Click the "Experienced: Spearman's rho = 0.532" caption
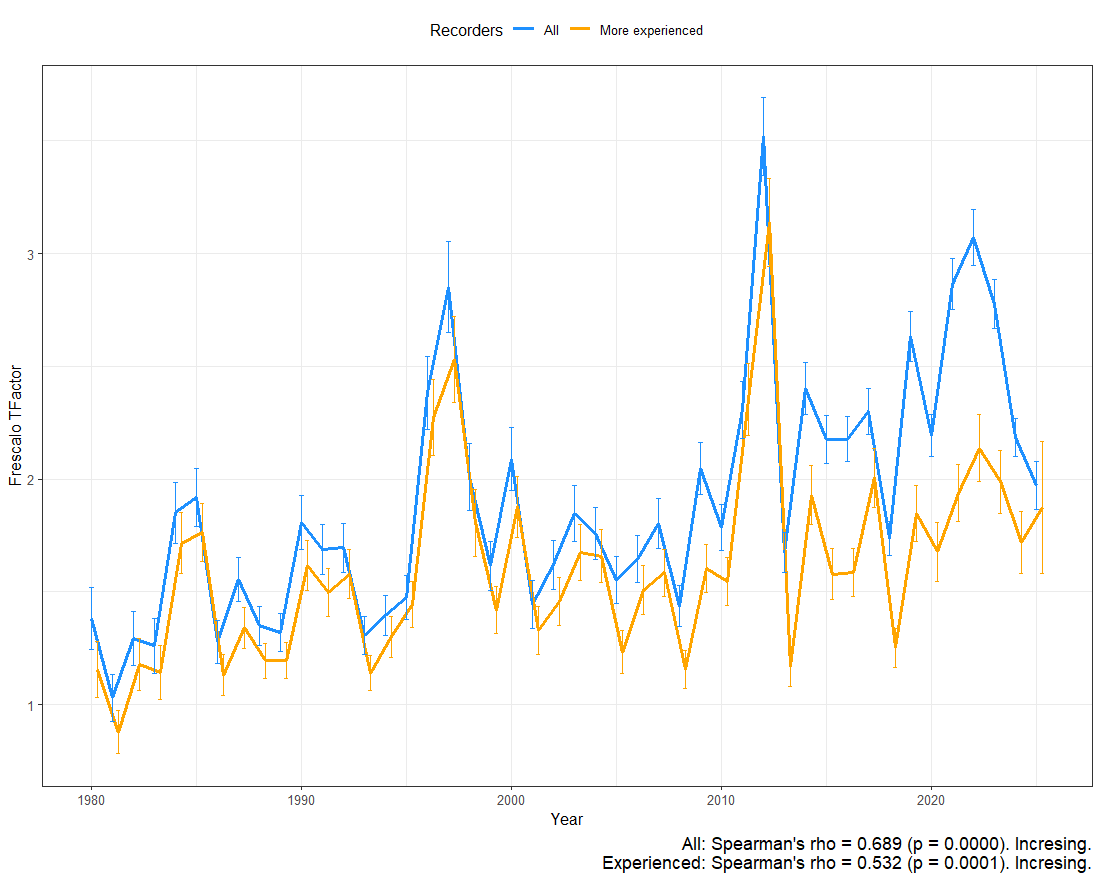This screenshot has width=1100, height=880. (846, 863)
